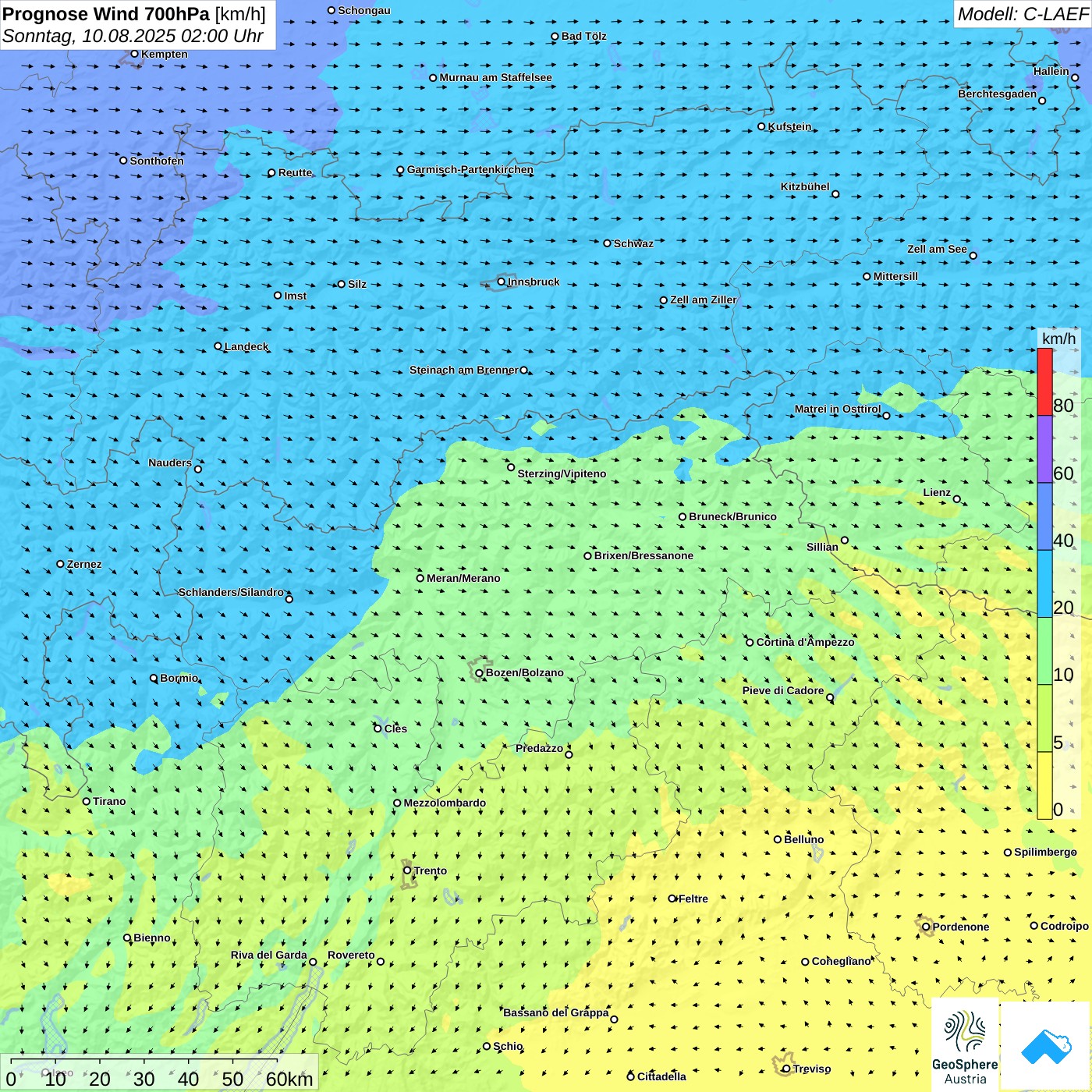This screenshot has height=1092, width=1092.
Task: Click the 'Sterzing/Vipiteno' label
Action: pos(562,473)
